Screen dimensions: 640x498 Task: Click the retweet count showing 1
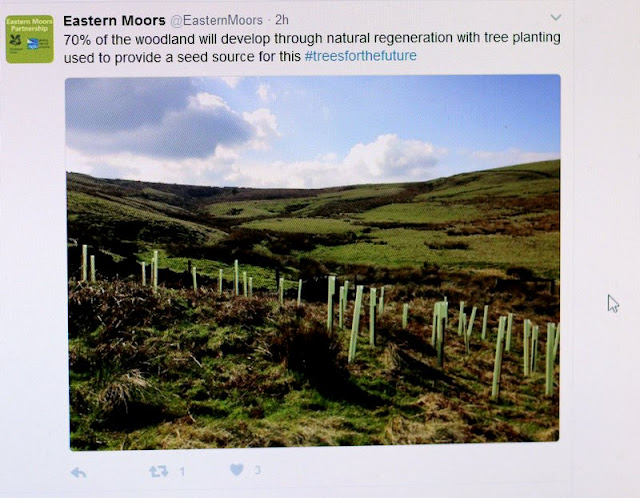pos(182,472)
